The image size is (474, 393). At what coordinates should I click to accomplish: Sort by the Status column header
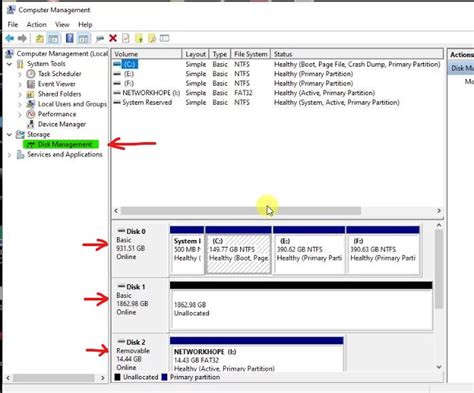(x=357, y=54)
